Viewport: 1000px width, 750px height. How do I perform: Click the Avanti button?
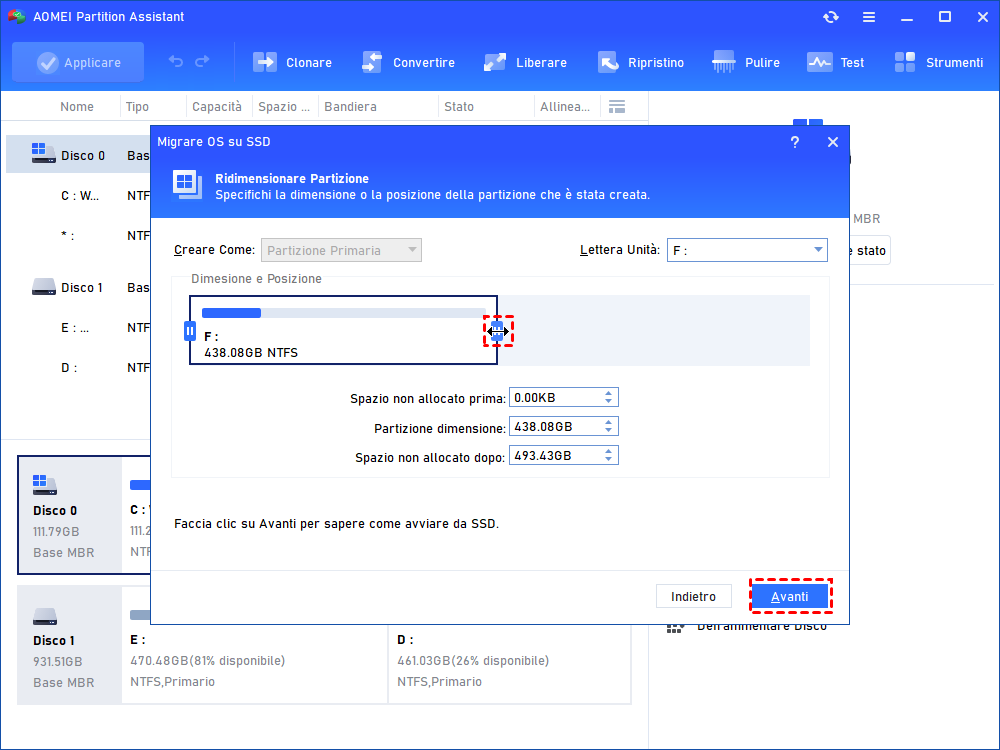coord(790,596)
